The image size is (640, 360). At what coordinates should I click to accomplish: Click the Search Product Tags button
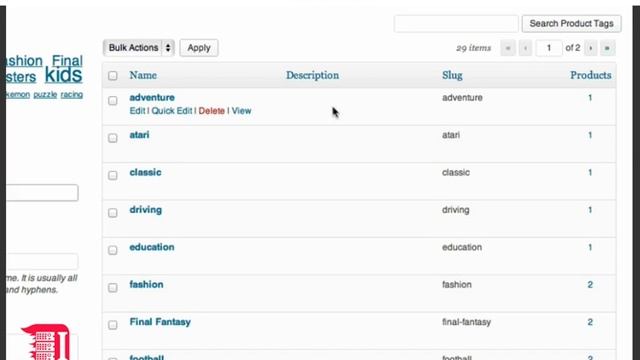571,24
